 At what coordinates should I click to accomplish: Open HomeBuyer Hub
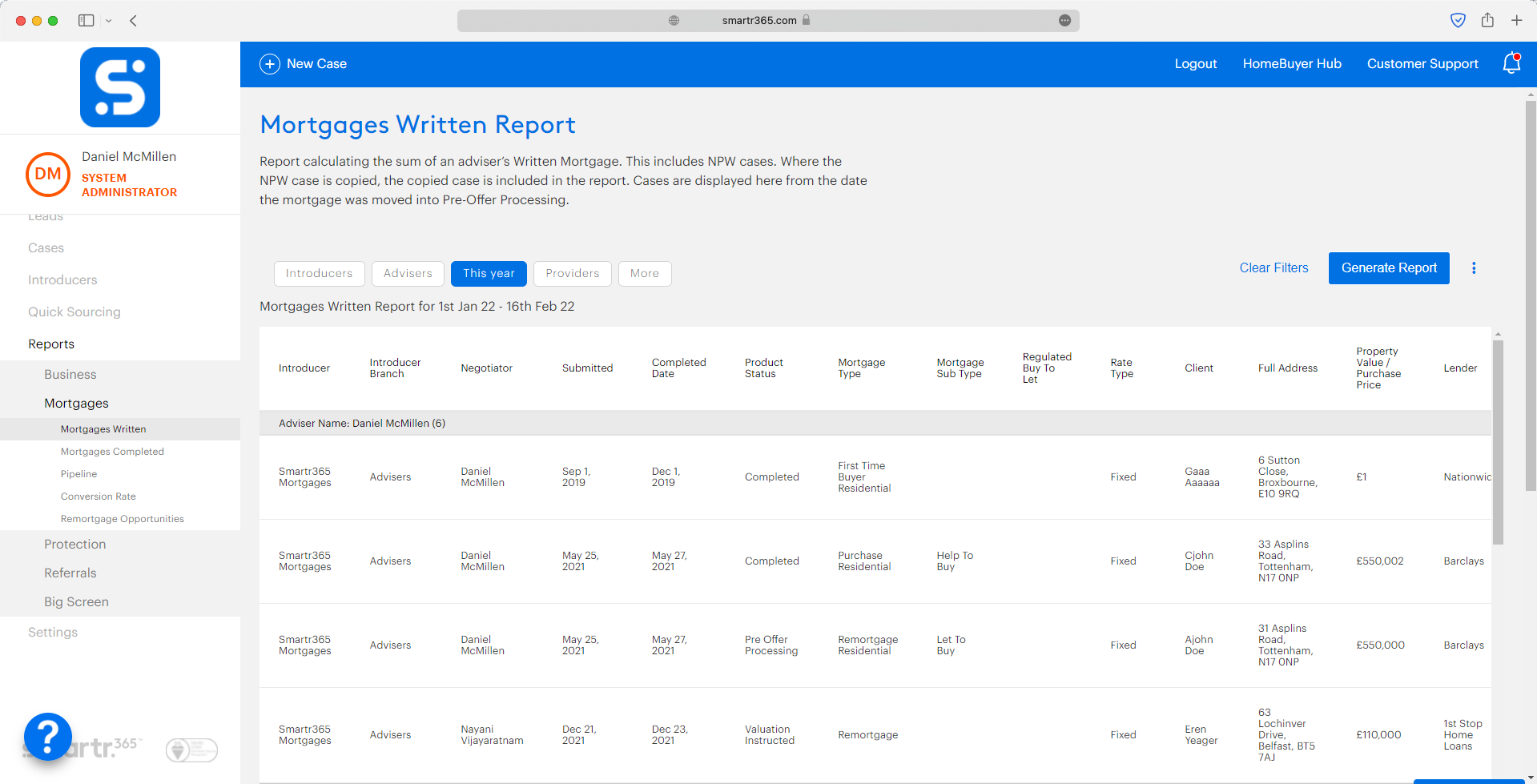point(1292,64)
